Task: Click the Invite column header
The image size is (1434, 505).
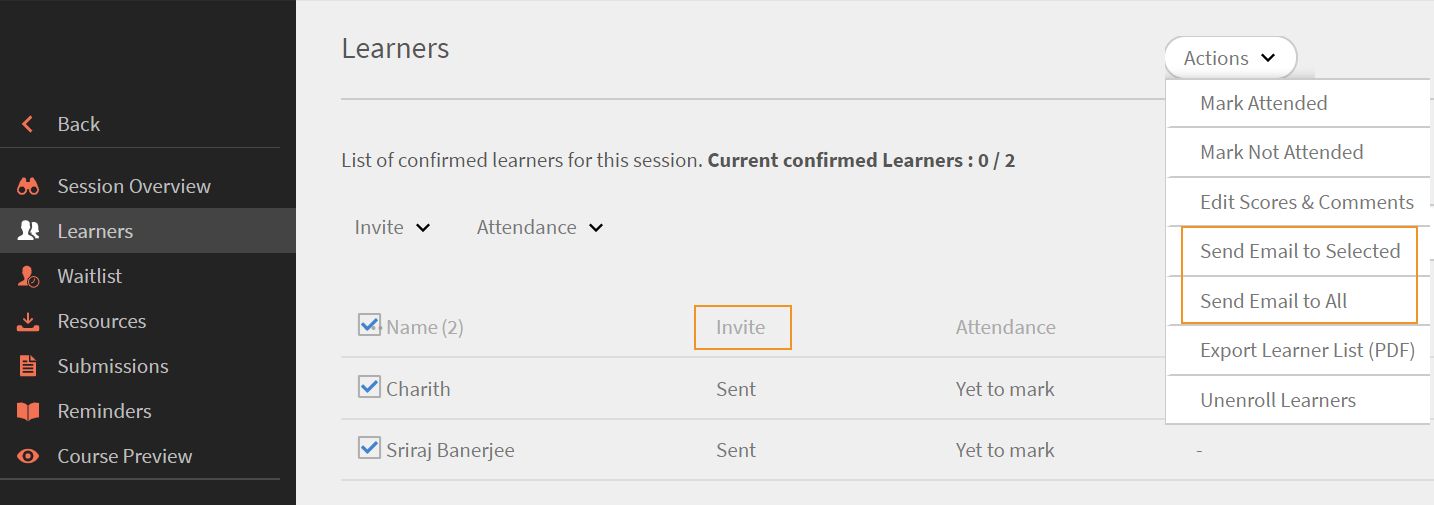Action: 740,327
